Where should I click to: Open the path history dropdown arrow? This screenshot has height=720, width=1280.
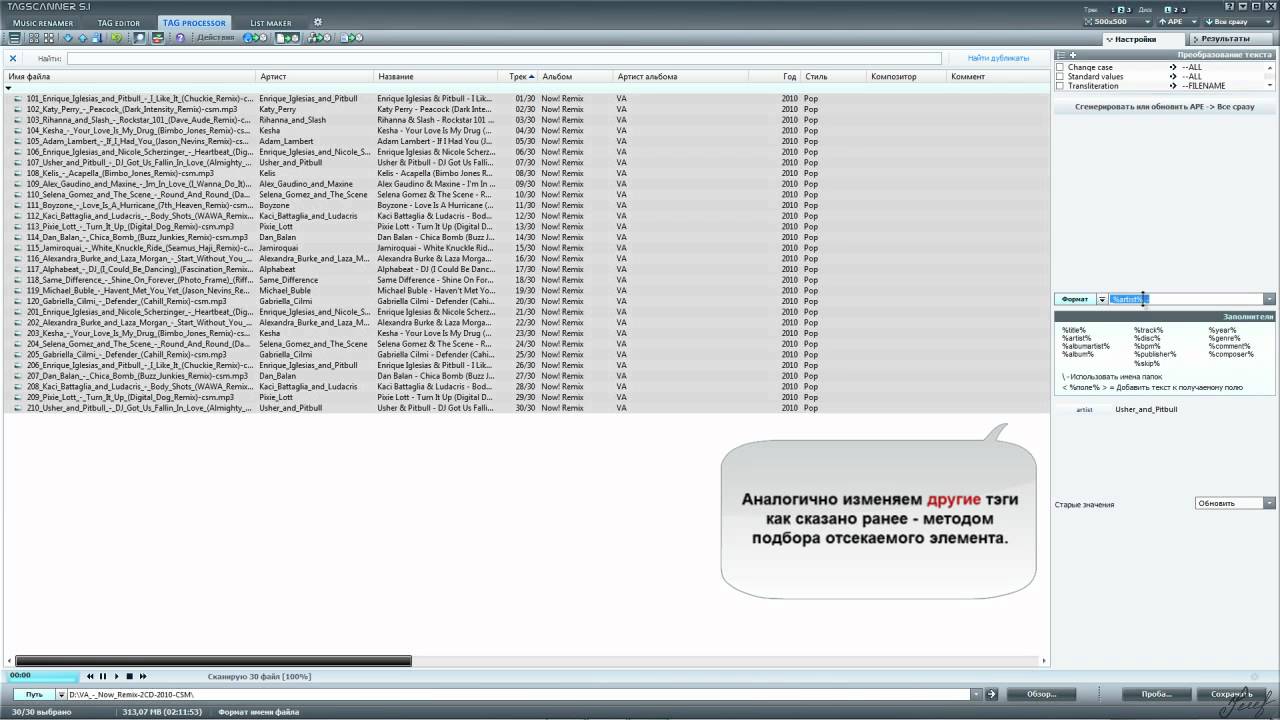976,694
